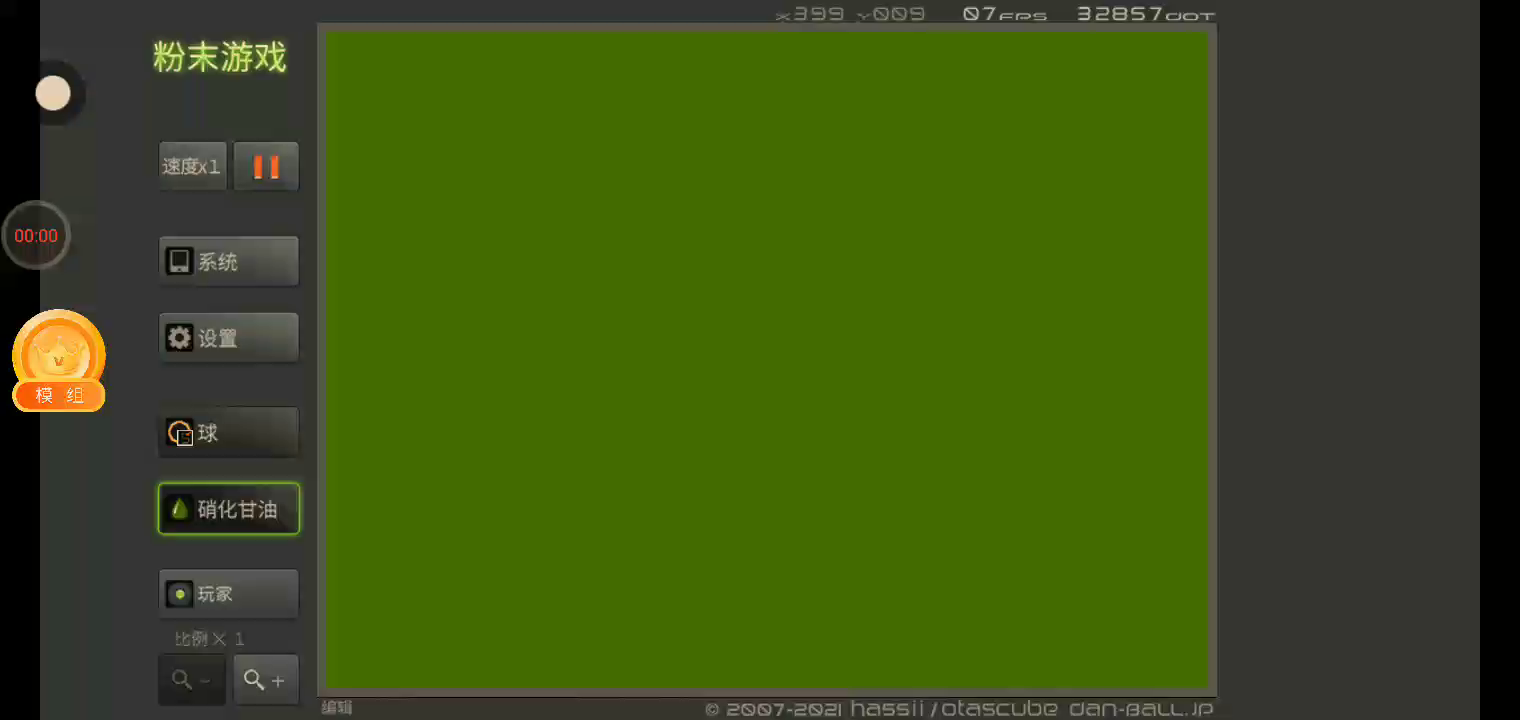Pause the simulation with the orange pause button

tap(266, 166)
